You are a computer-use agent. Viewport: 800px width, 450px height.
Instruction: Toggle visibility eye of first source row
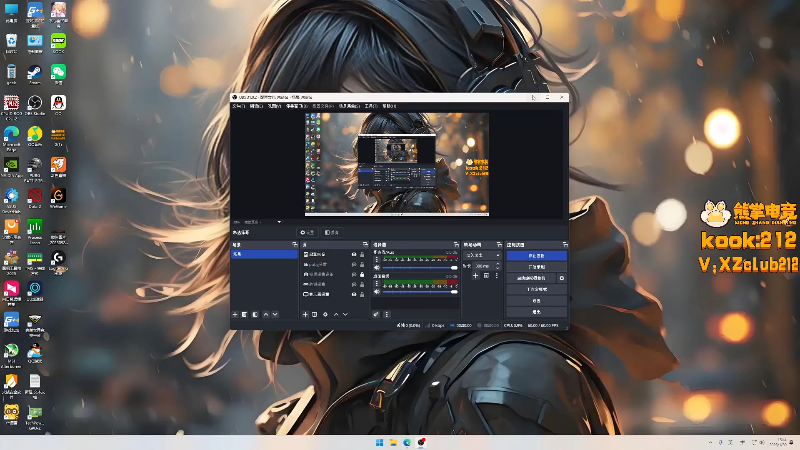point(354,255)
